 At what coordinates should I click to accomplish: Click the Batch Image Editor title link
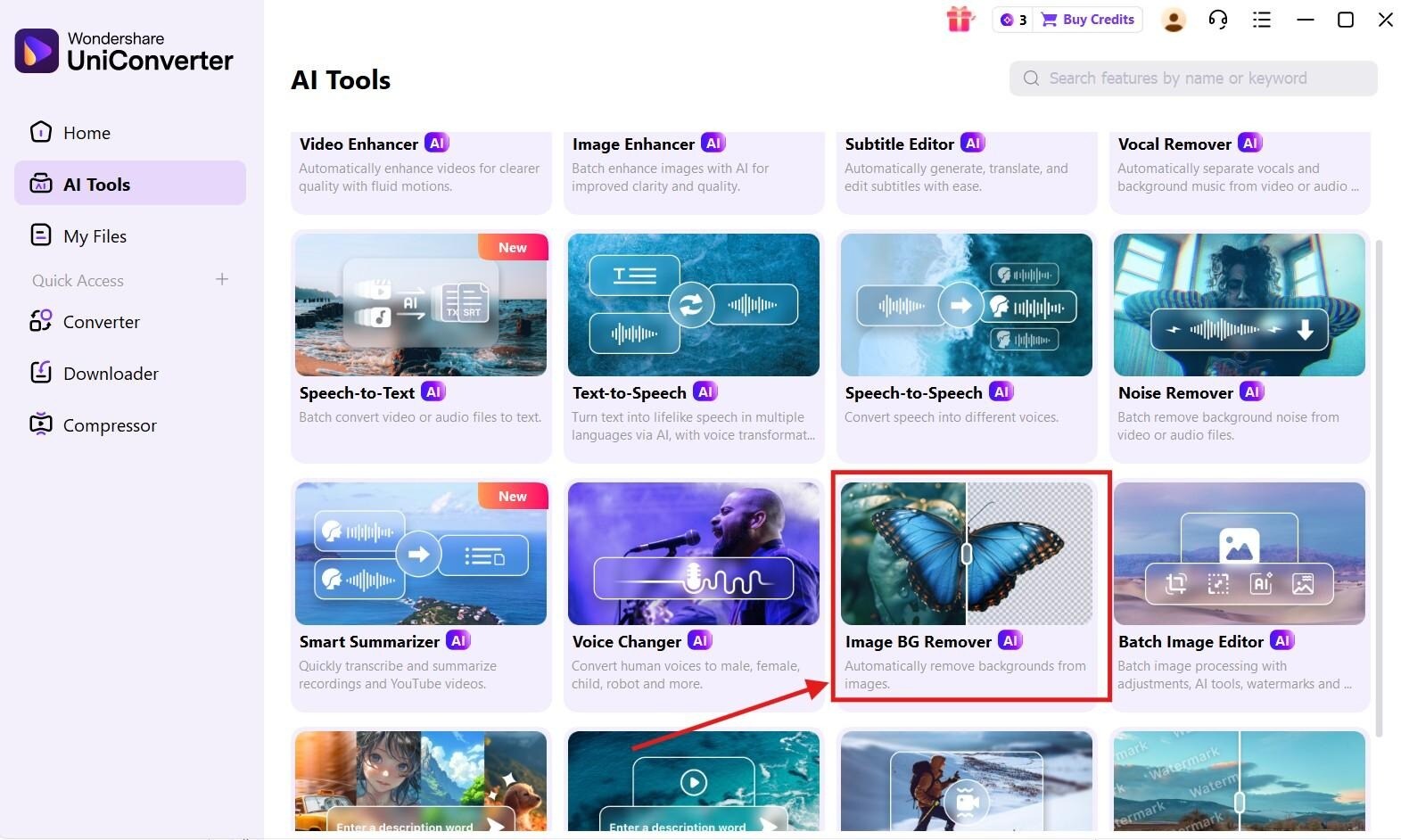1191,641
